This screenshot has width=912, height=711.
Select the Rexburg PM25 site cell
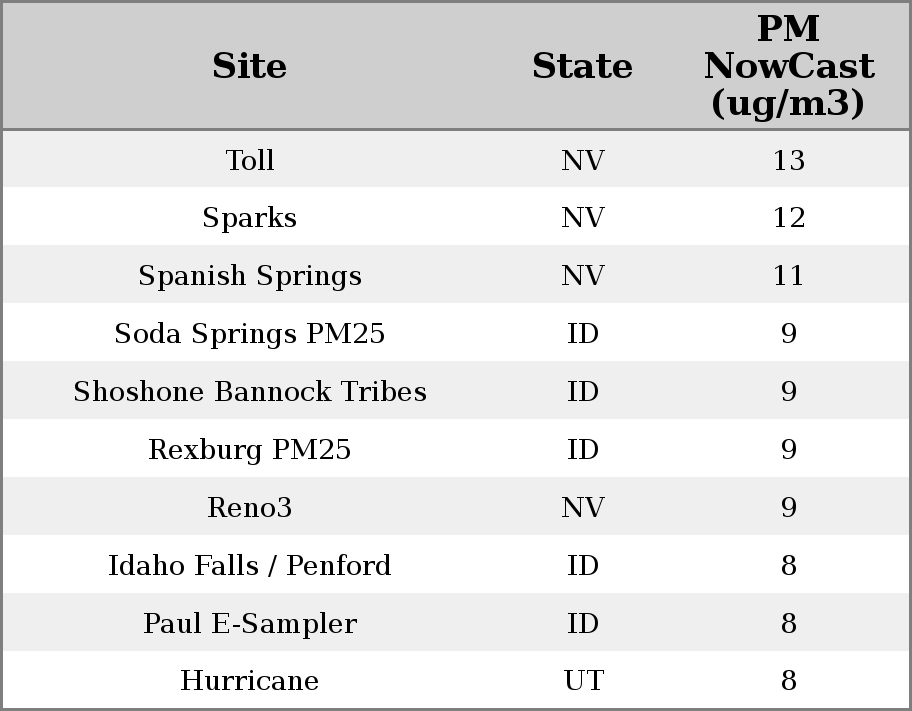pyautogui.click(x=249, y=450)
